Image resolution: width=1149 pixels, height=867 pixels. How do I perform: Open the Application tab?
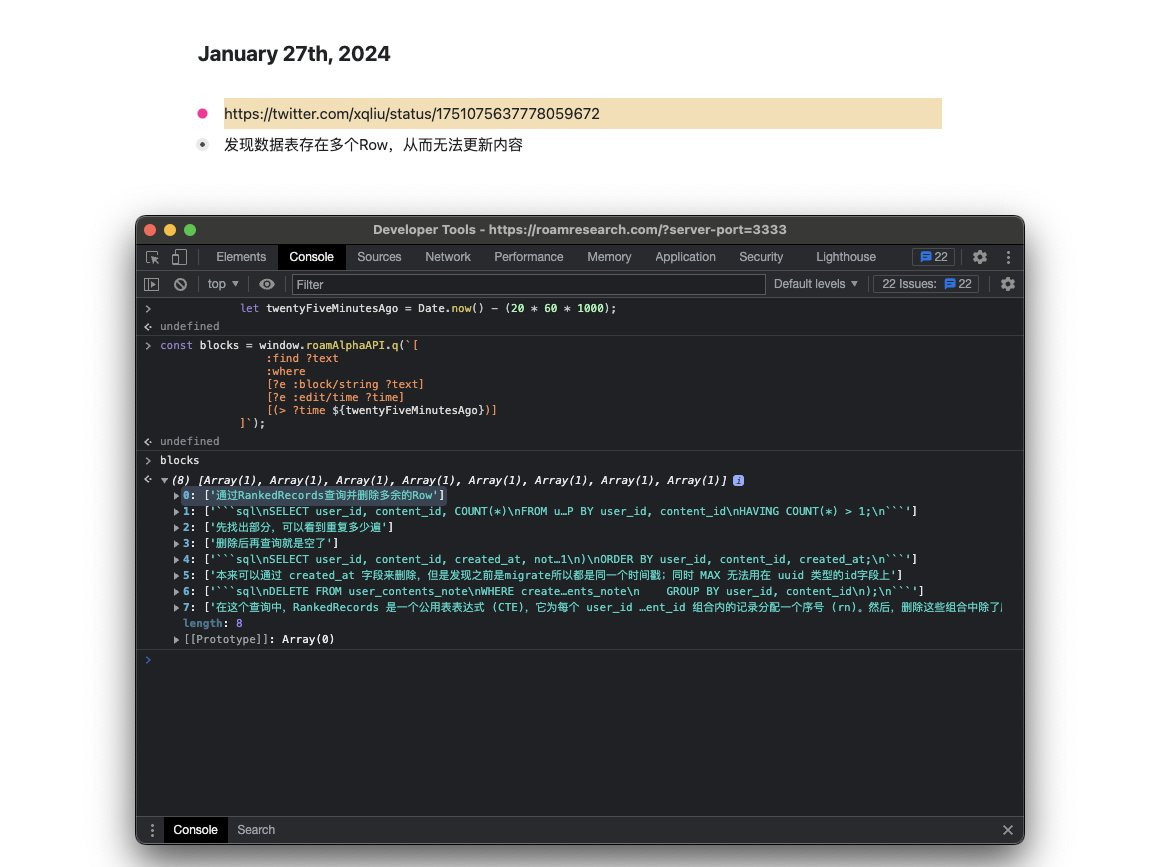[685, 257]
